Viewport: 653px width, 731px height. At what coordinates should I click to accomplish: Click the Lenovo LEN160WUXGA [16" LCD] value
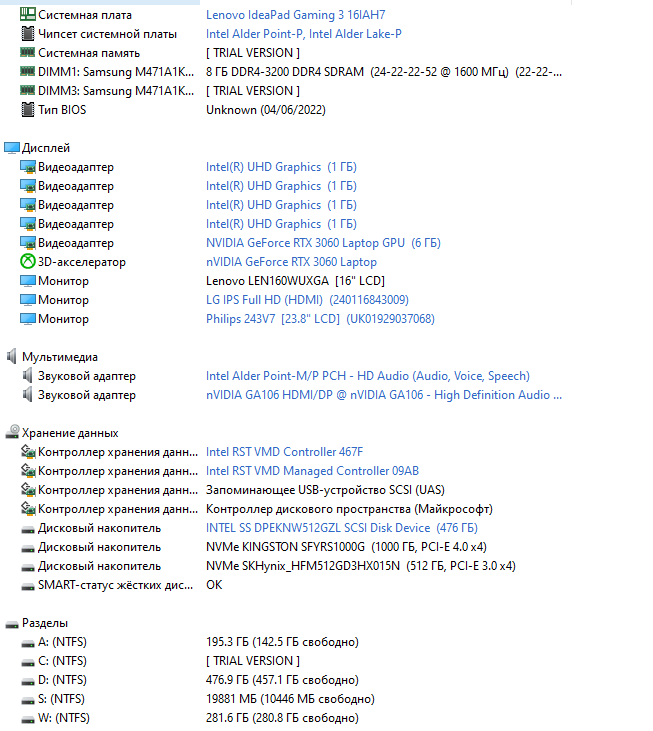coord(295,281)
